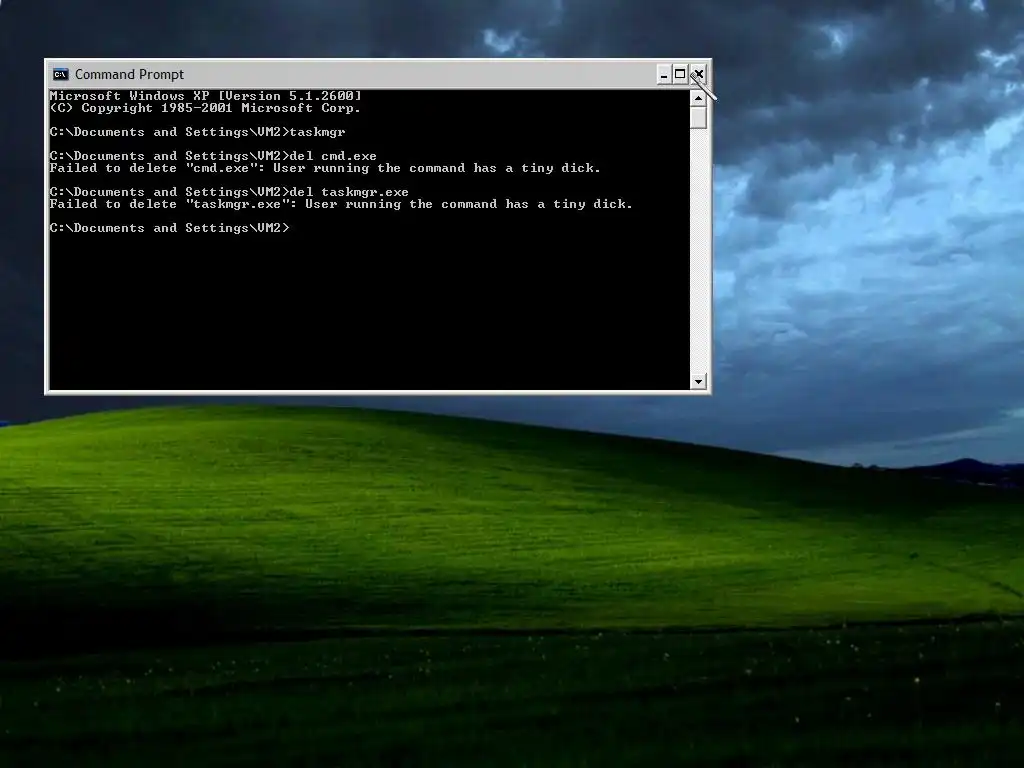Close the Command Prompt window
This screenshot has width=1024, height=768.
[x=698, y=74]
